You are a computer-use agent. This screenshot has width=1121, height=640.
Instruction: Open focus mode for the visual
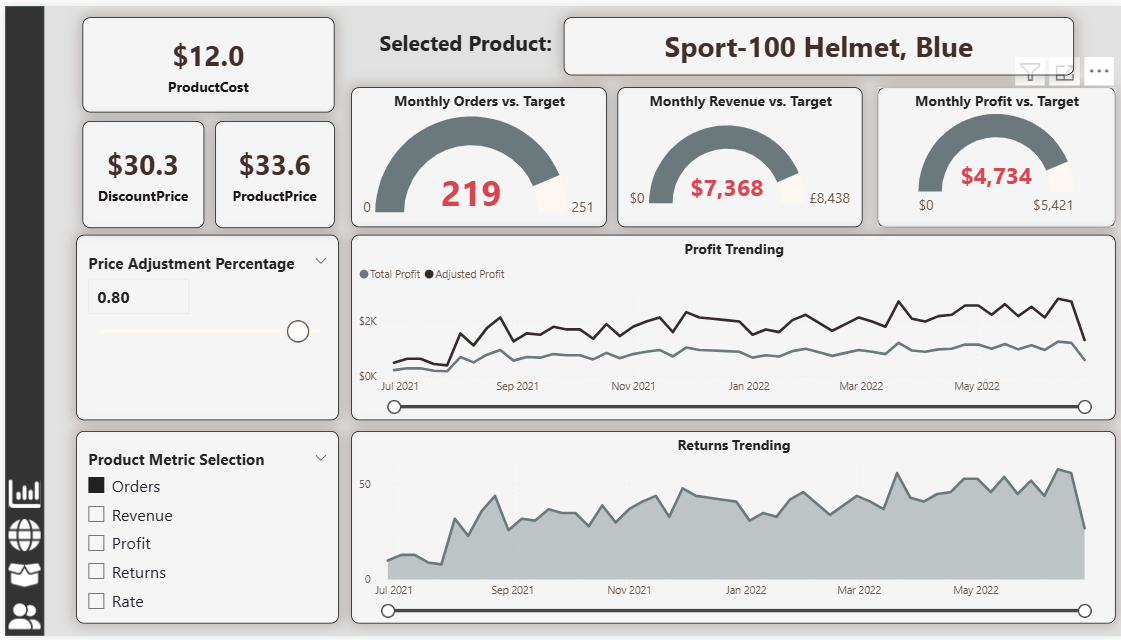[x=1064, y=71]
